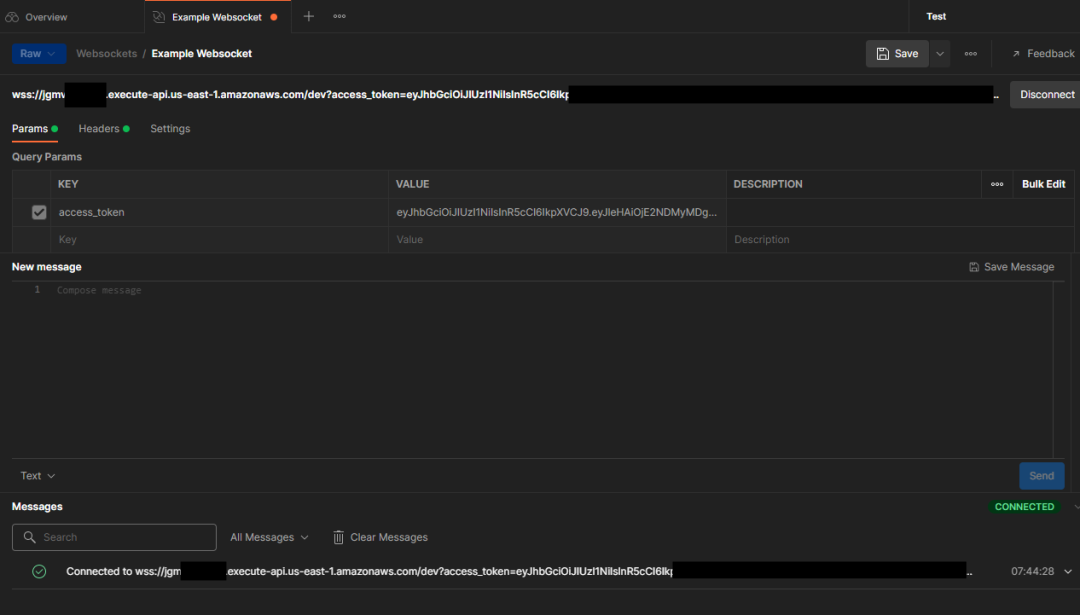Open the Raw protocol dropdown

[x=39, y=54]
